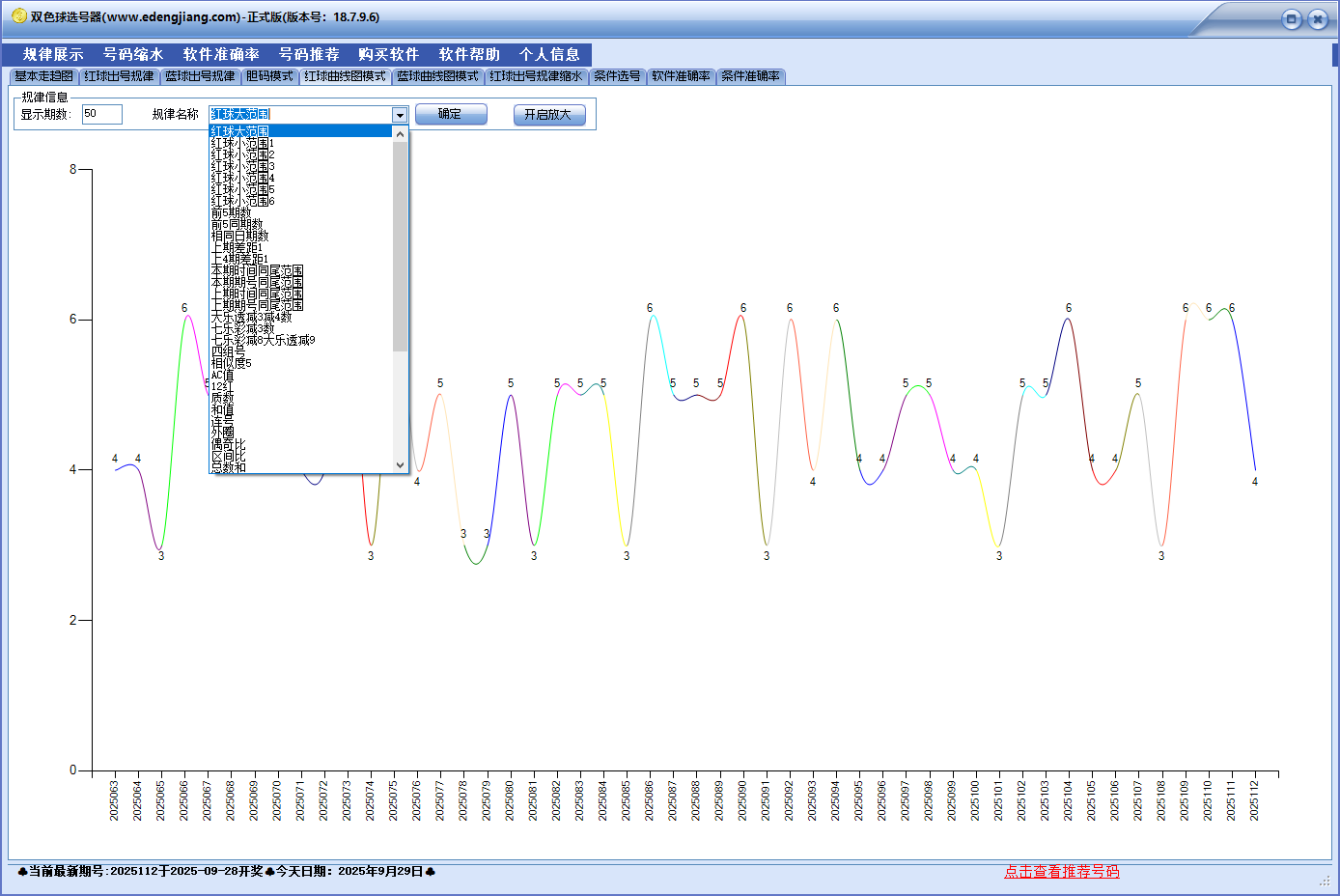The image size is (1340, 896).
Task: Choose AC值 from the dropdown options
Action: pyautogui.click(x=222, y=375)
